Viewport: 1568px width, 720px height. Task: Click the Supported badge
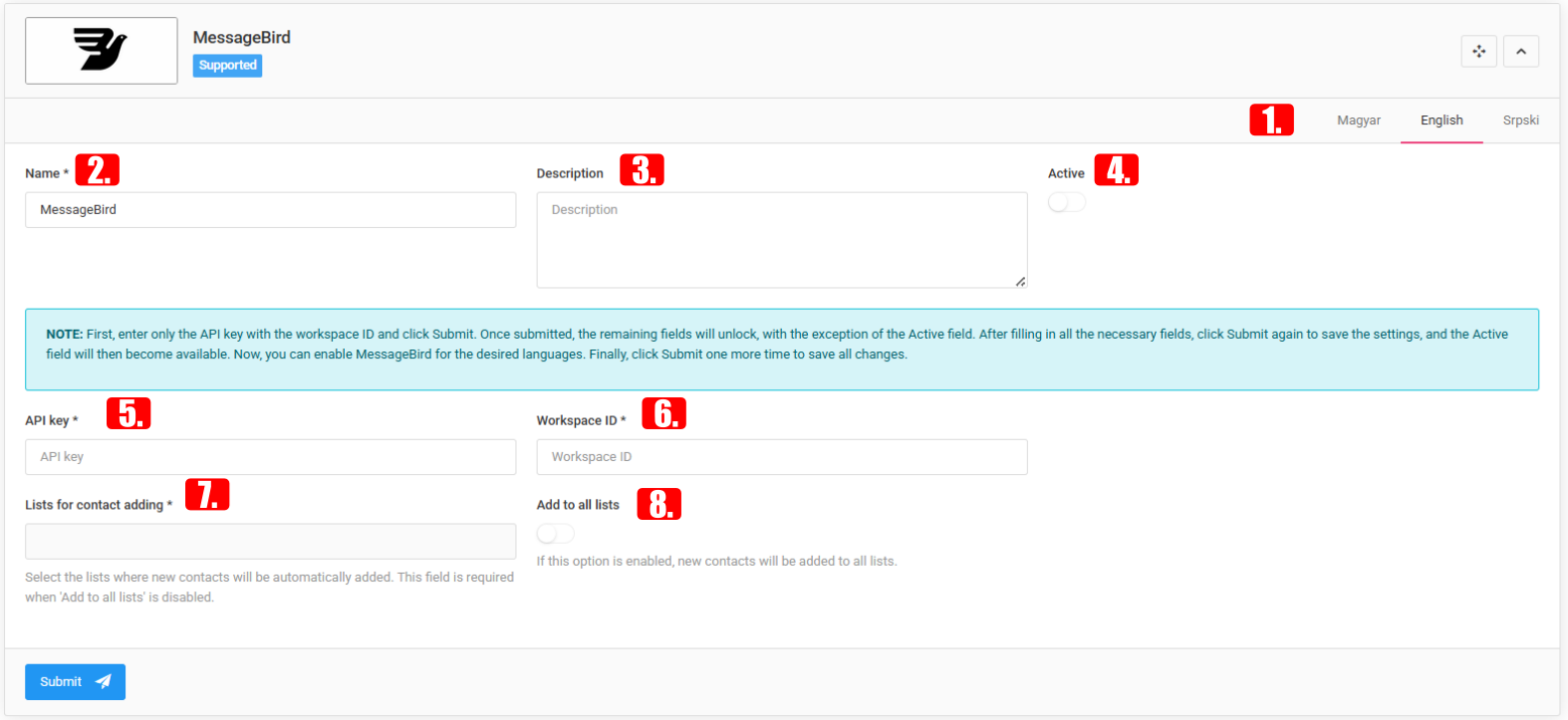coord(227,66)
